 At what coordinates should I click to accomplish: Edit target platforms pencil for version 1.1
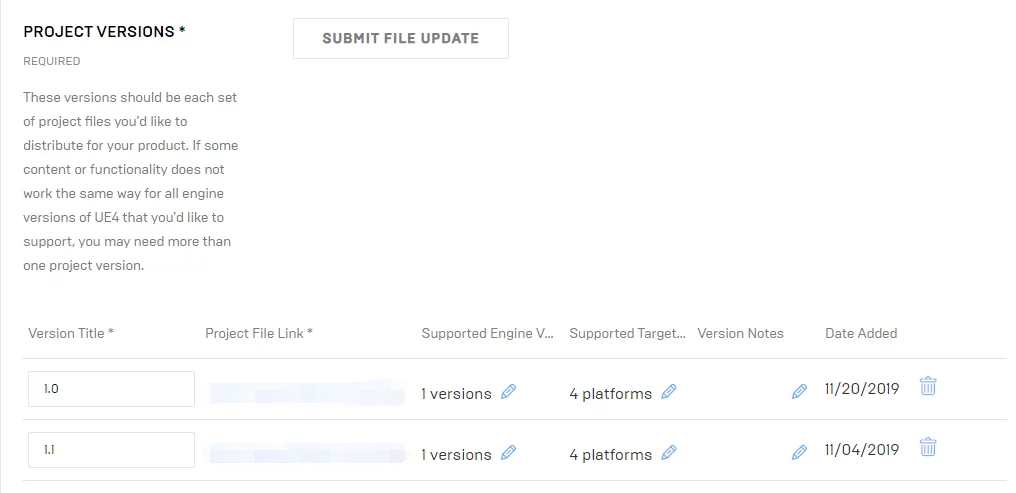[x=669, y=453]
